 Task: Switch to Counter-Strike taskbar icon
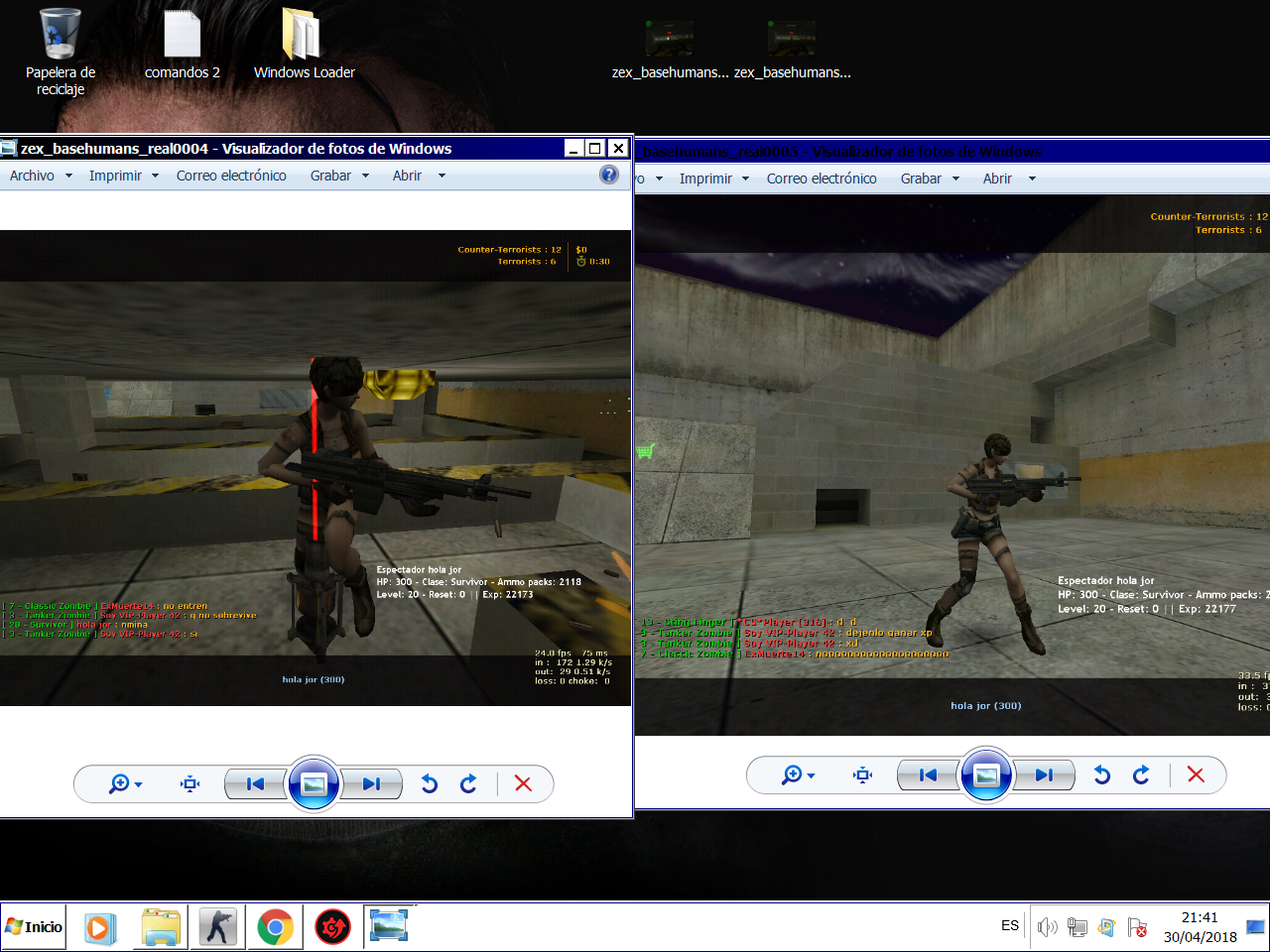[217, 927]
